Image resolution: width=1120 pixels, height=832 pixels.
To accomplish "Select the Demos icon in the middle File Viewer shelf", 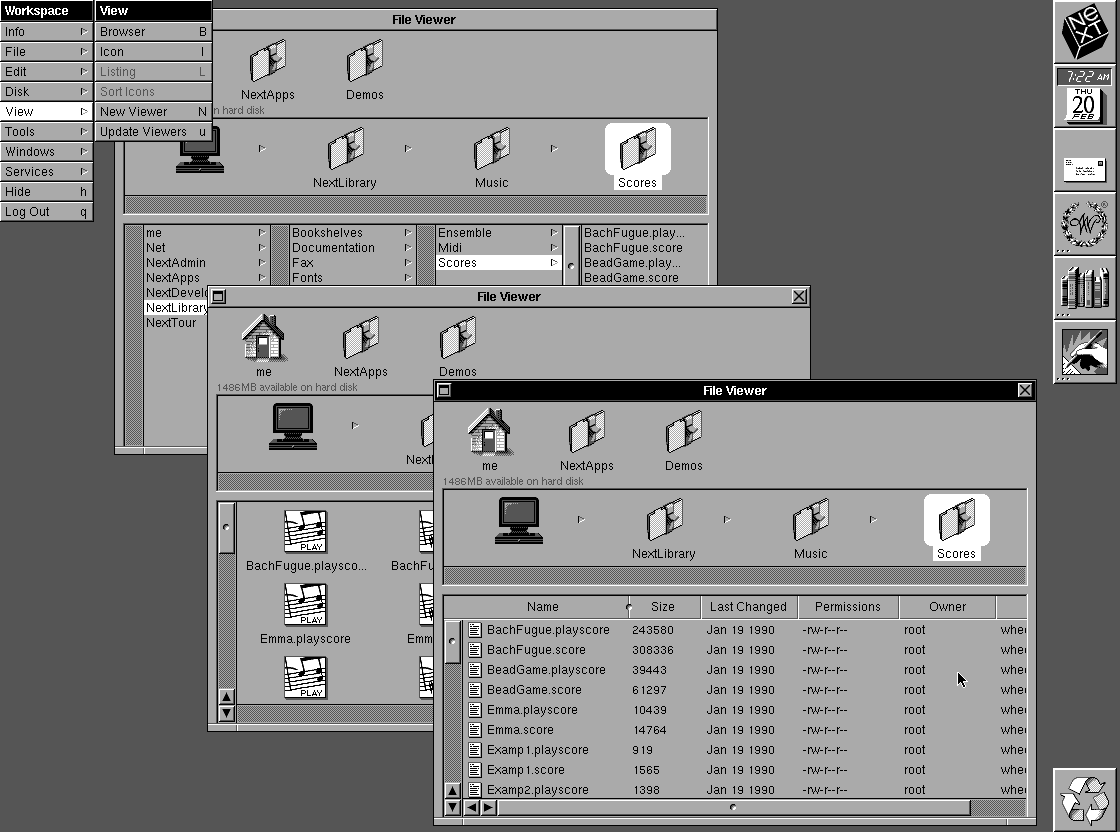I will 458,346.
